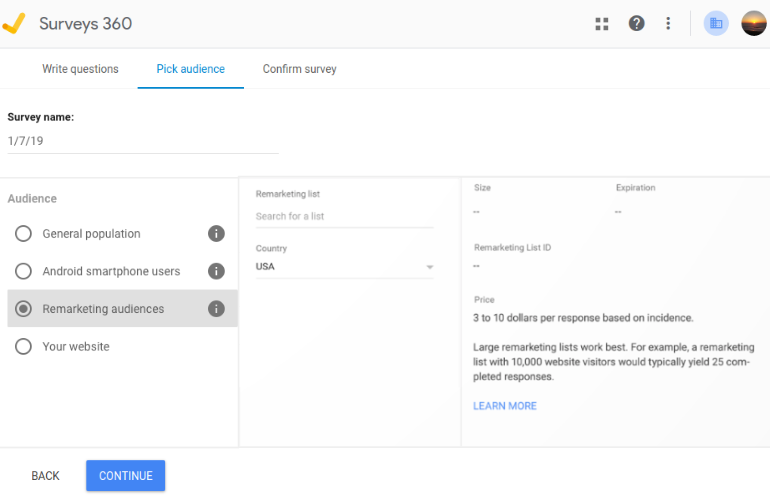Select the Your website radio button
This screenshot has height=500, width=770.
pos(23,346)
